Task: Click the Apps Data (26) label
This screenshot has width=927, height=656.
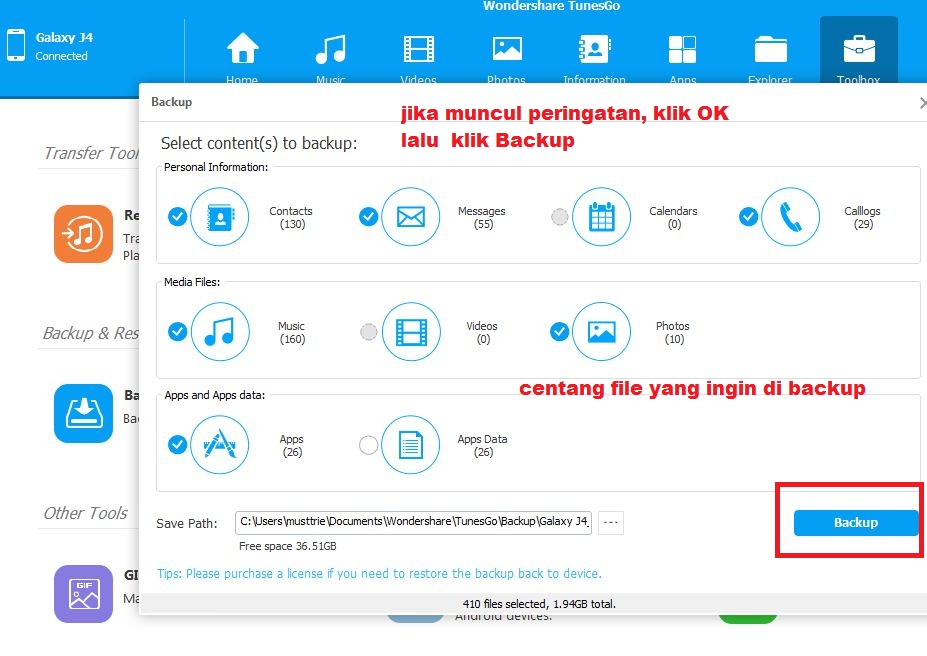Action: click(x=482, y=445)
